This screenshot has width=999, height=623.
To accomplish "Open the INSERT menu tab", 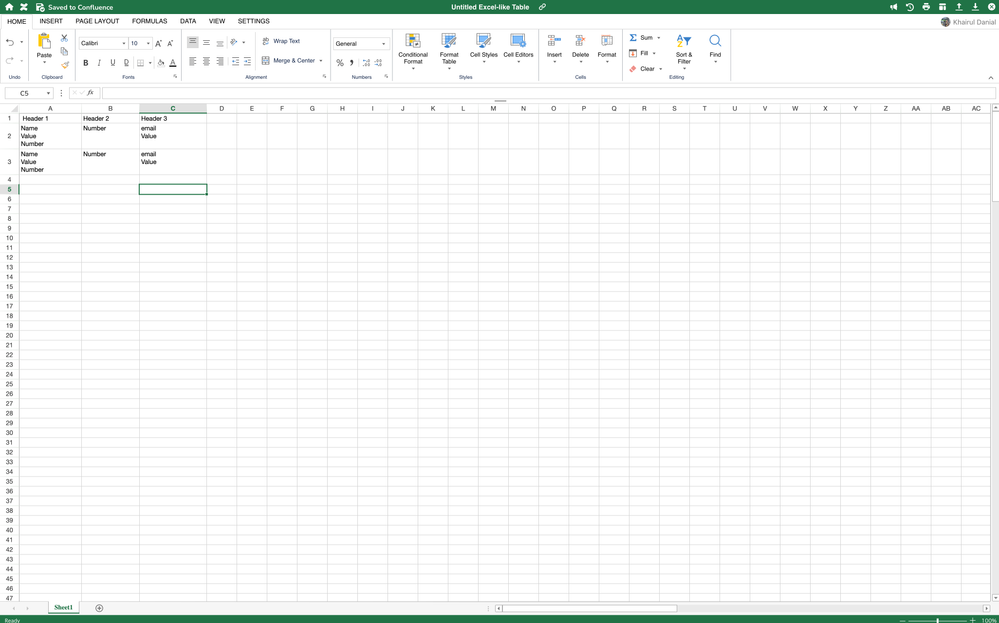I will coord(51,20).
